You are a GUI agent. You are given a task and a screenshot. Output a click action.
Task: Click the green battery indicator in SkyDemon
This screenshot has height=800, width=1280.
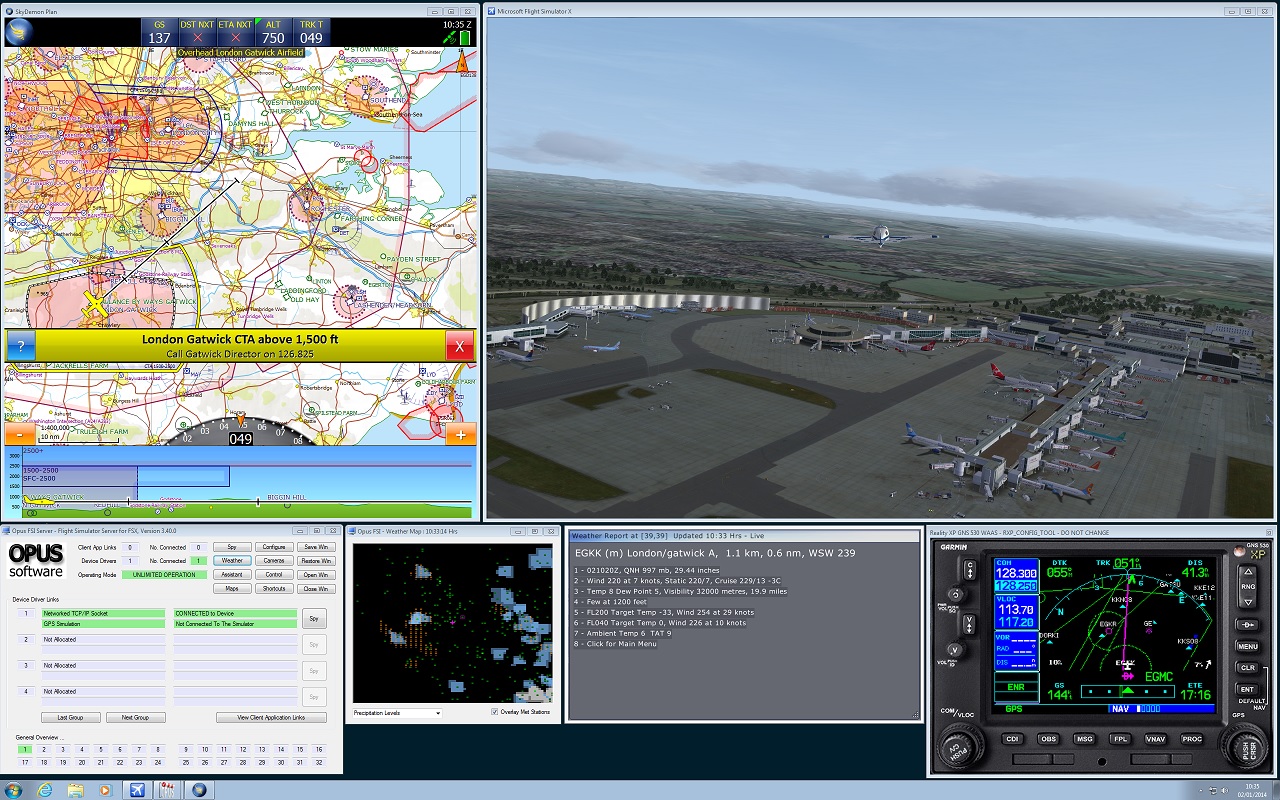click(465, 38)
